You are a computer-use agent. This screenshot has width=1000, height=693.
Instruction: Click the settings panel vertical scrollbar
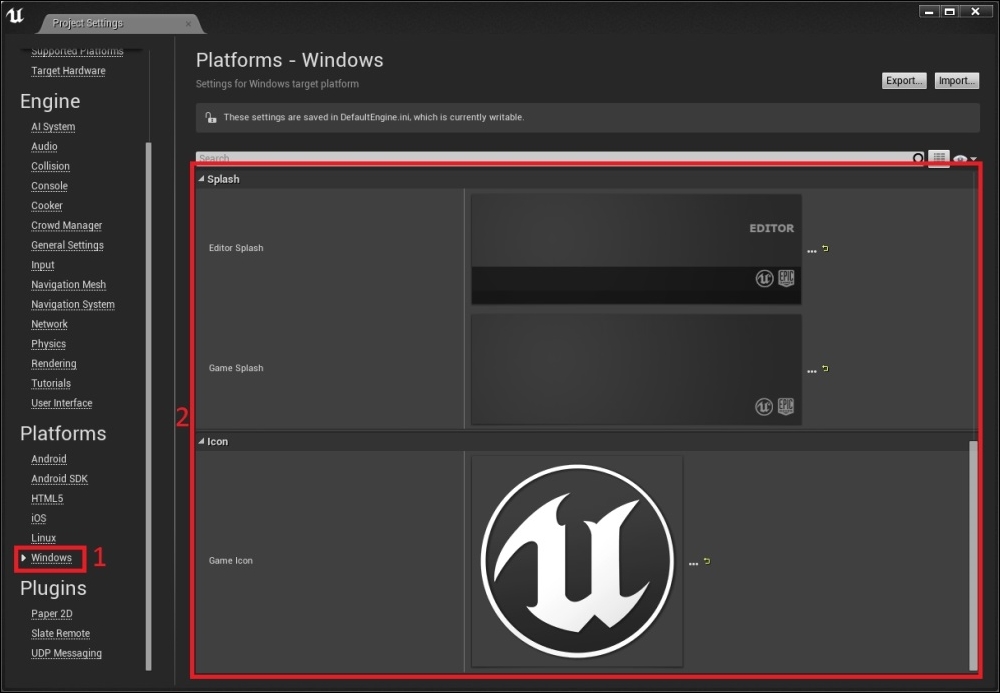click(973, 555)
